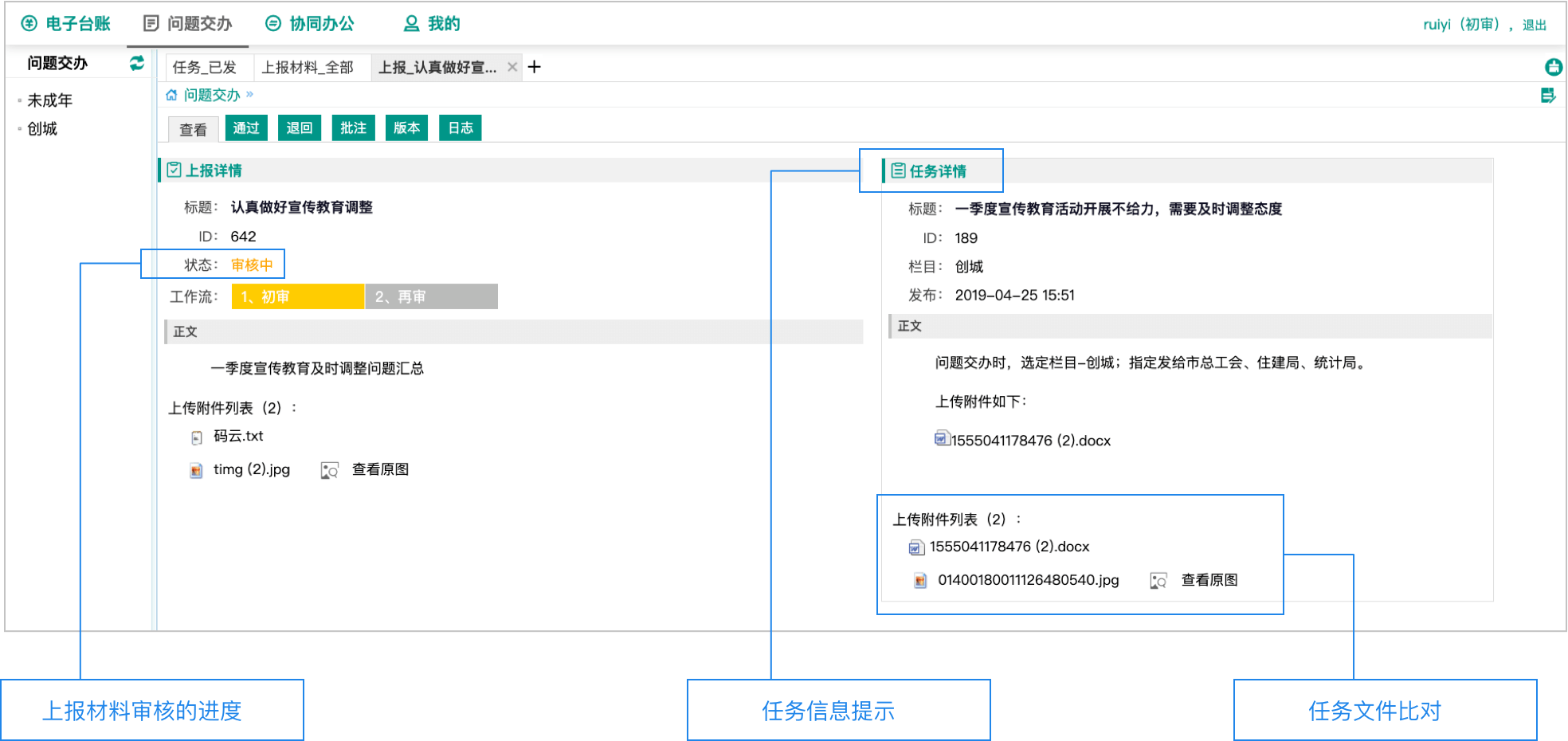Switch to the 上报材料_全部 tab
The image size is (1568, 741).
tap(308, 68)
